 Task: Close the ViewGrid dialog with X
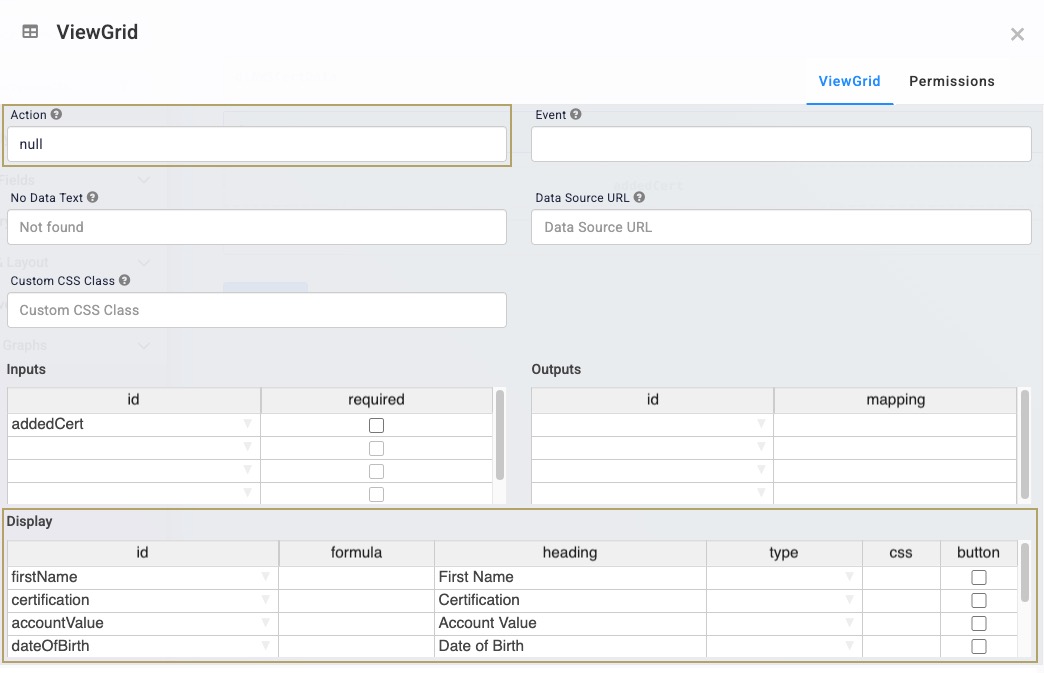1017,35
